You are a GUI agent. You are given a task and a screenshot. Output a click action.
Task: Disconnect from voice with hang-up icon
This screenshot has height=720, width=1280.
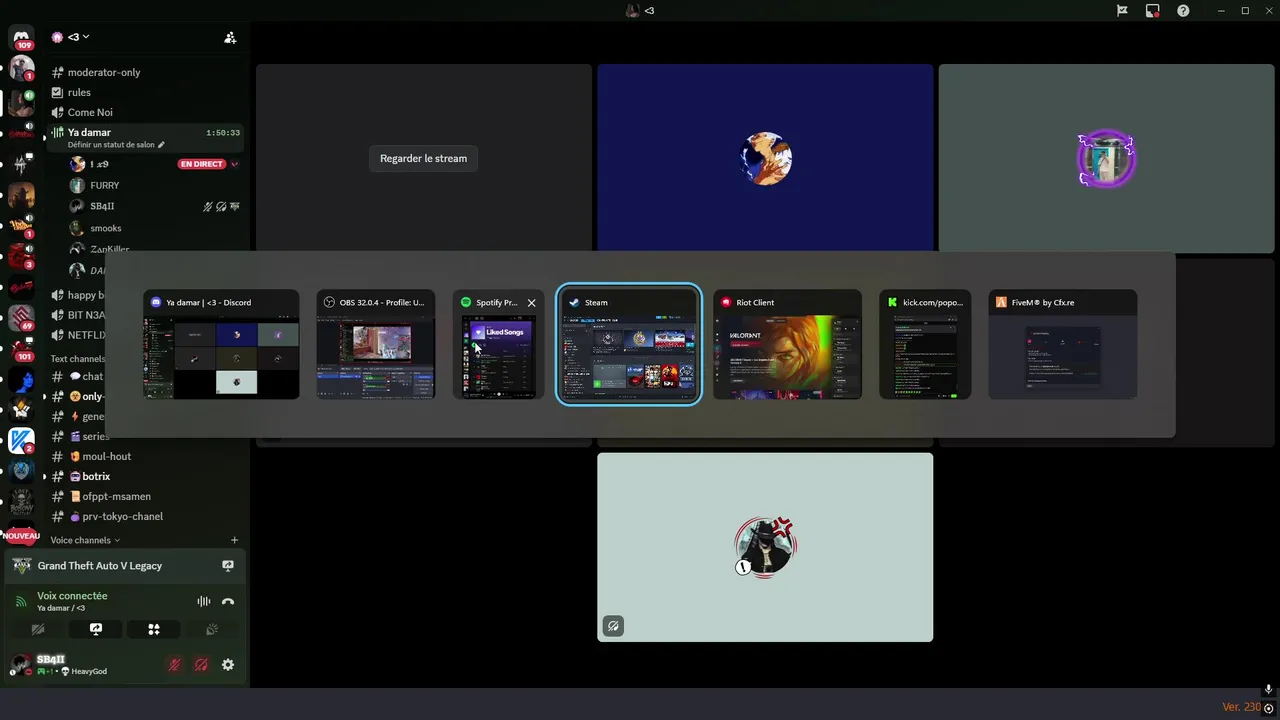click(x=228, y=601)
